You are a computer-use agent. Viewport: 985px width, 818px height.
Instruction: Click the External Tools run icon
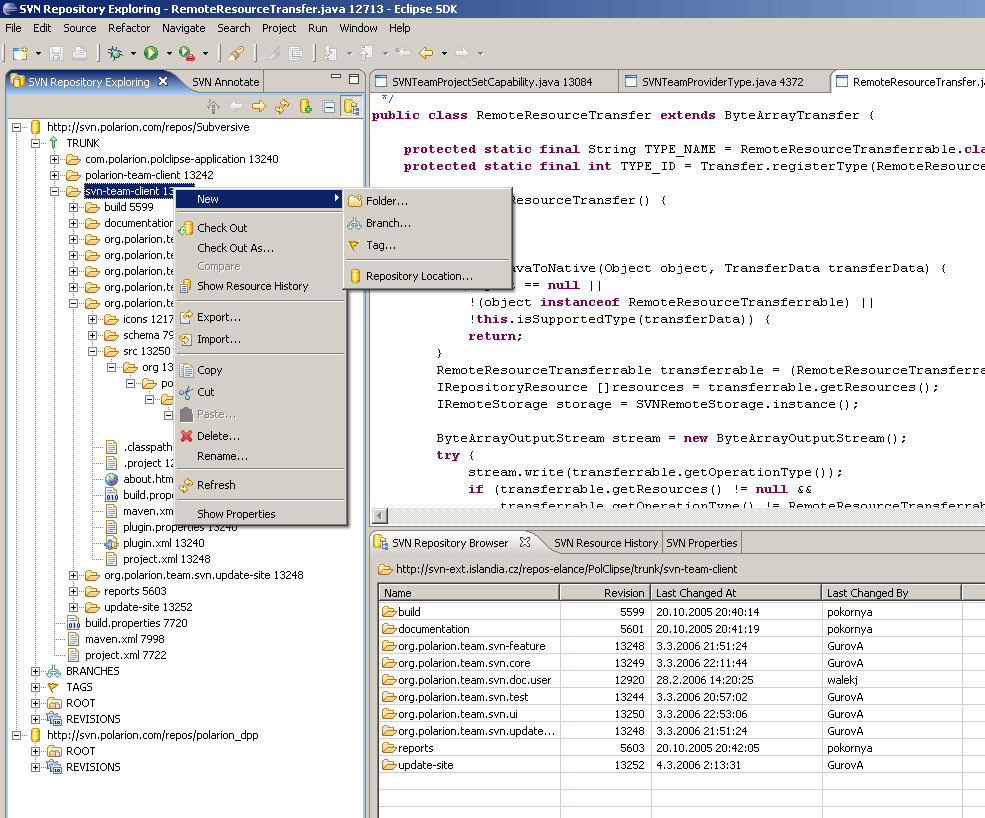(187, 53)
